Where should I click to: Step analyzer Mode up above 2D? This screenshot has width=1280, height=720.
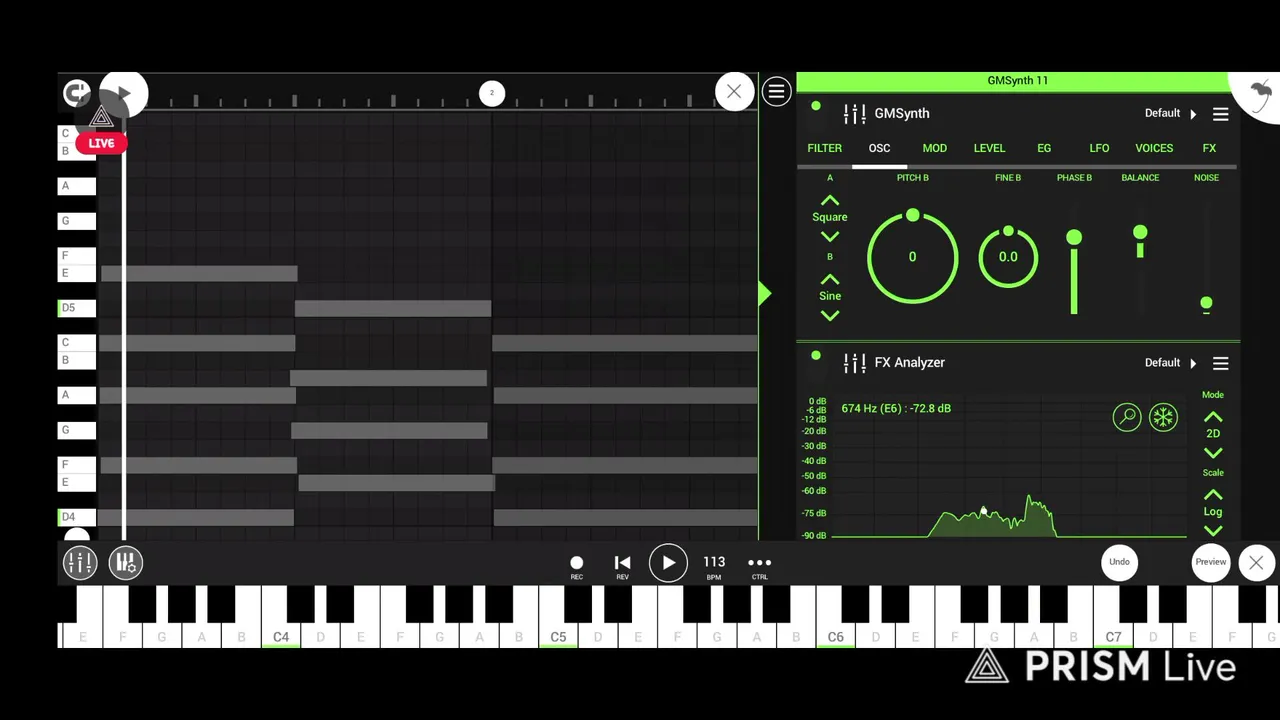[1213, 416]
